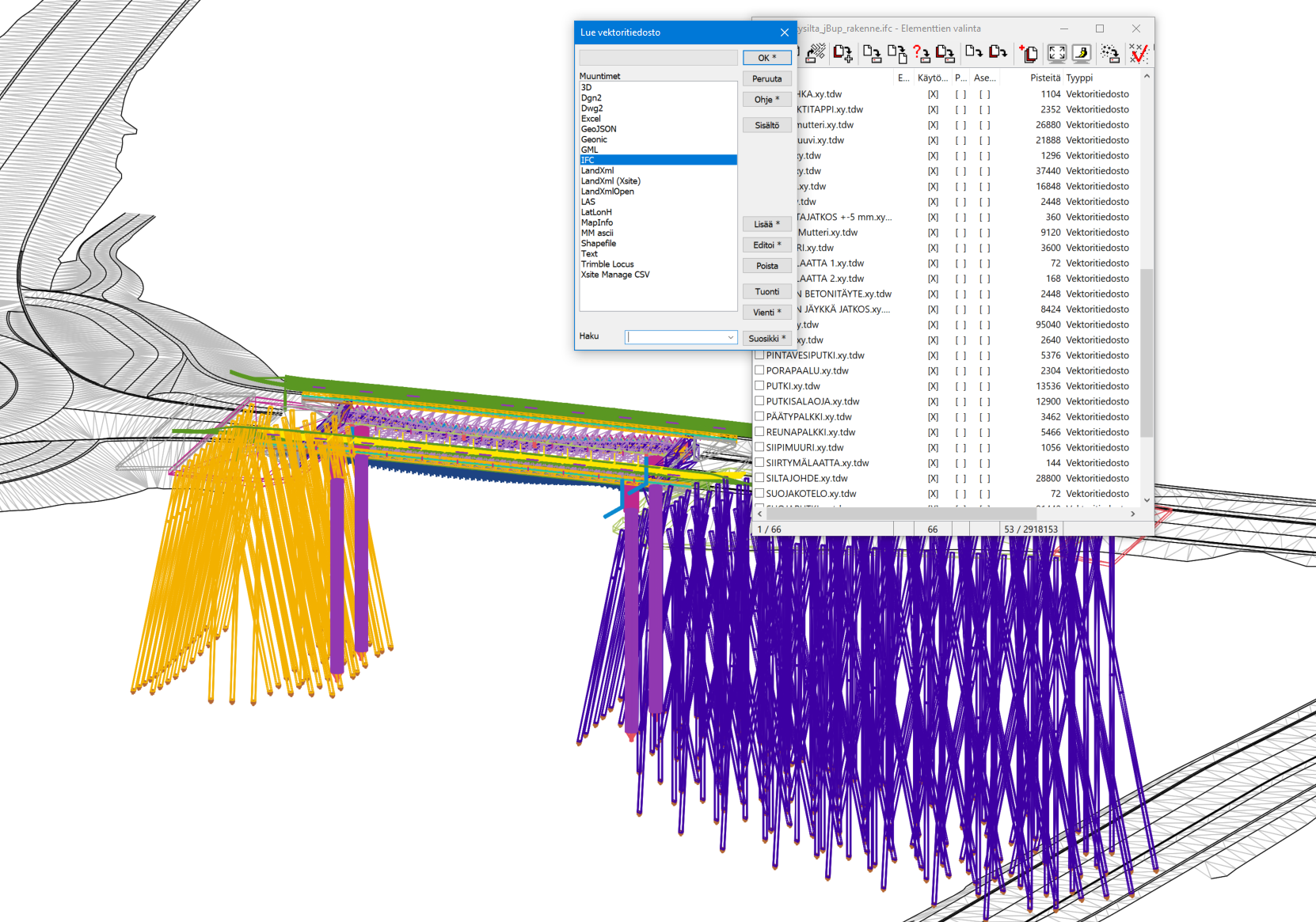This screenshot has height=922, width=1316.
Task: Click the hatched lines with arrow icon
Action: [x=816, y=53]
